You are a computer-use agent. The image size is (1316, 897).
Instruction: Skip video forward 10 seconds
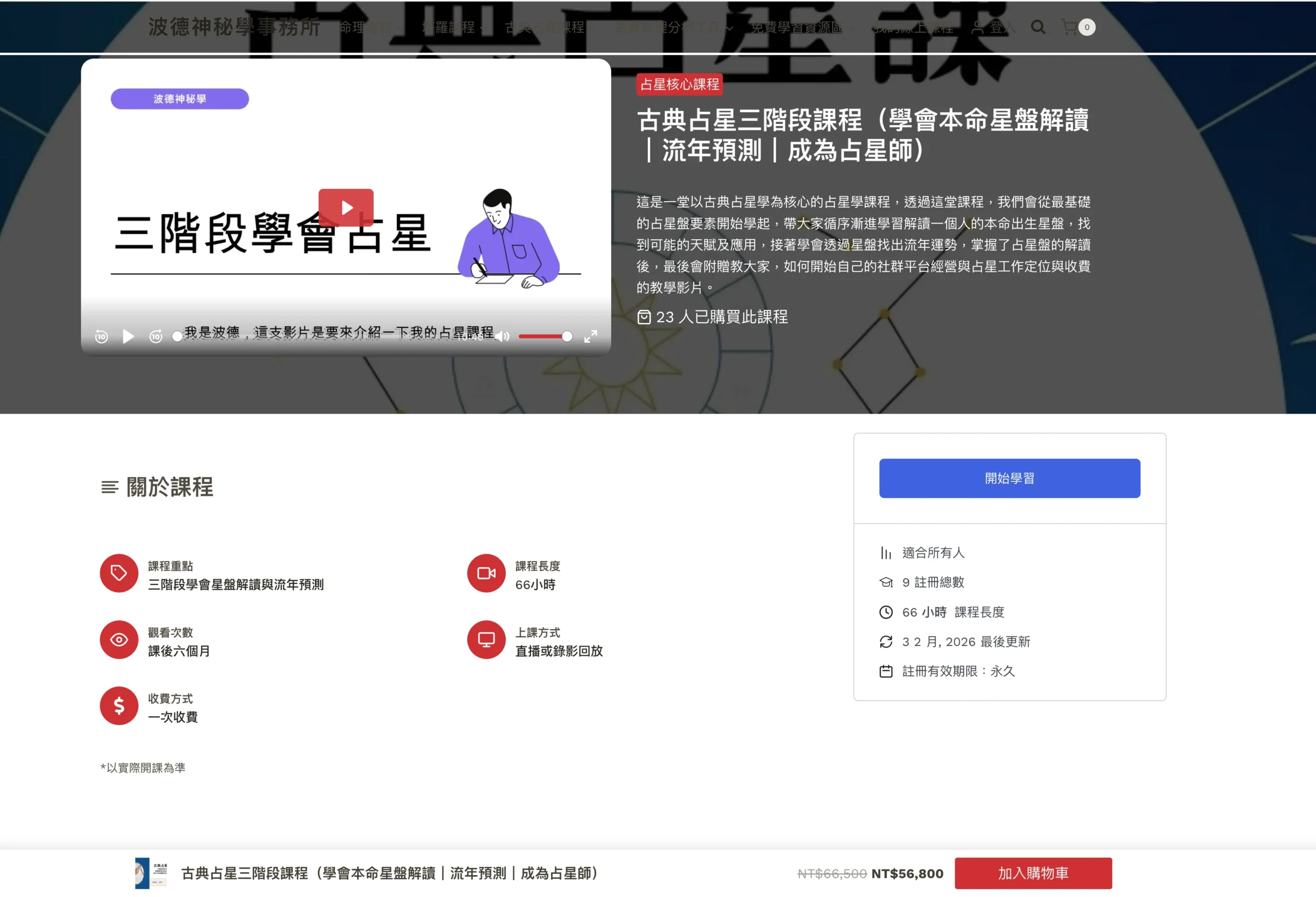coord(156,336)
